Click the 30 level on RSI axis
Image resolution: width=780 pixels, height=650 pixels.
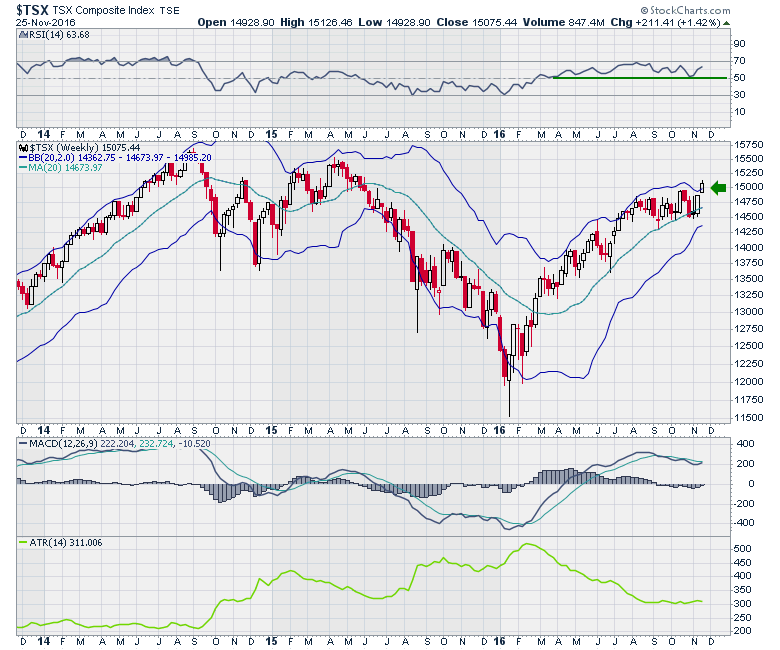[740, 94]
